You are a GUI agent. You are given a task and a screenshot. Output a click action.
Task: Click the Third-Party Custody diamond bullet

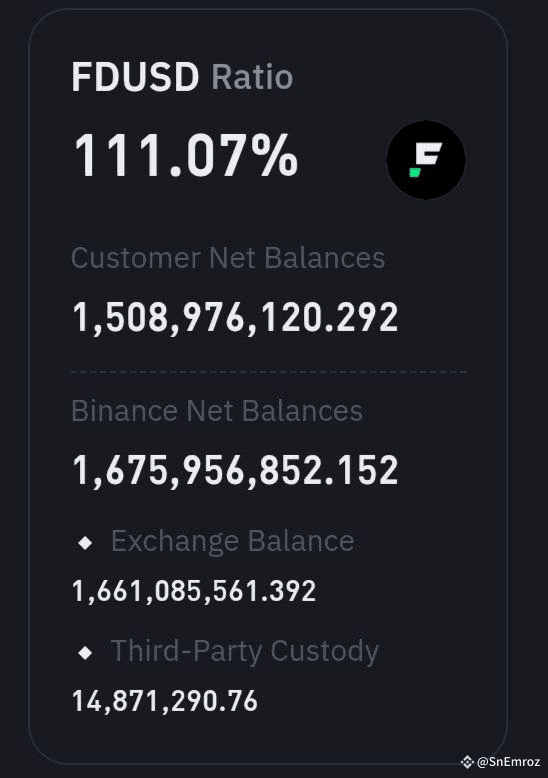coord(85,652)
